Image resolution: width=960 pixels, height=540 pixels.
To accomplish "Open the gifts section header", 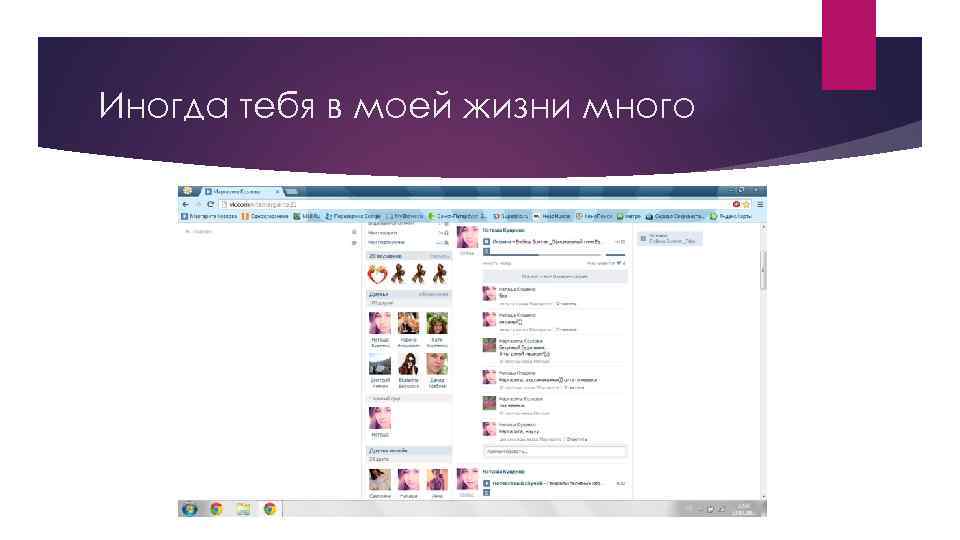I will [x=408, y=256].
